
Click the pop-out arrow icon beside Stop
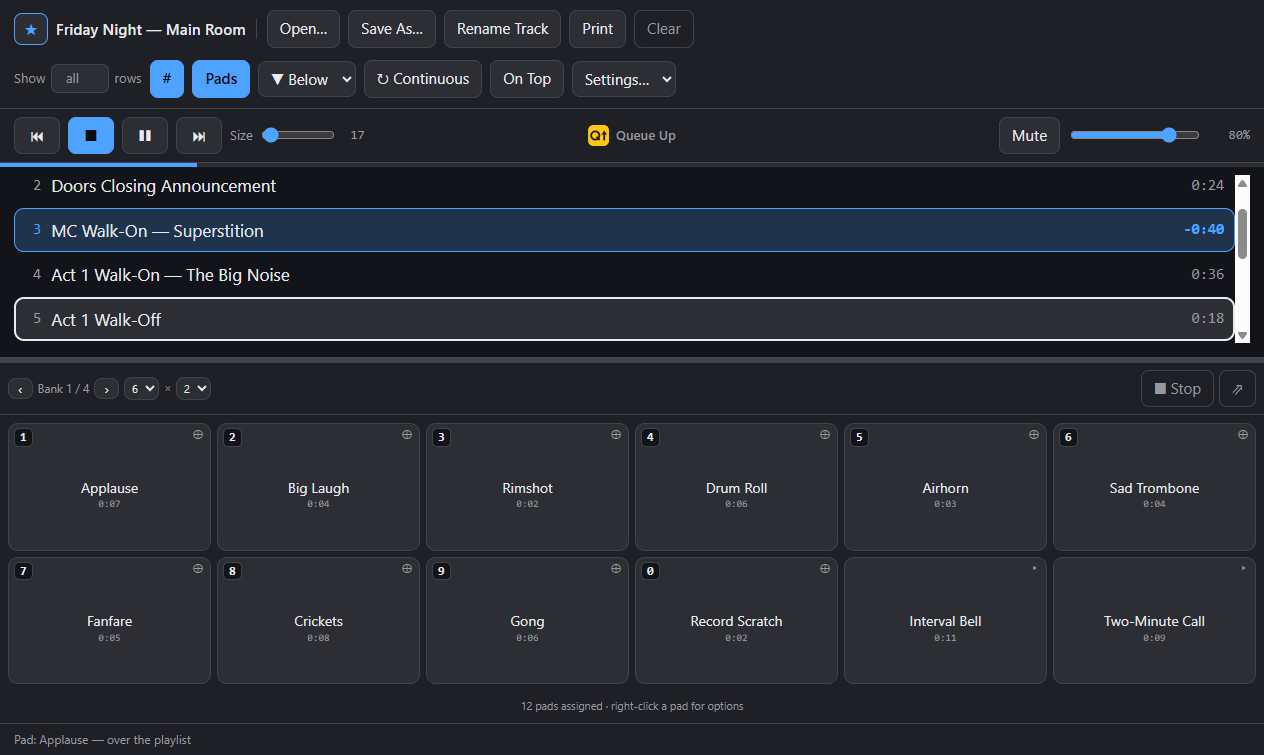[x=1237, y=389]
